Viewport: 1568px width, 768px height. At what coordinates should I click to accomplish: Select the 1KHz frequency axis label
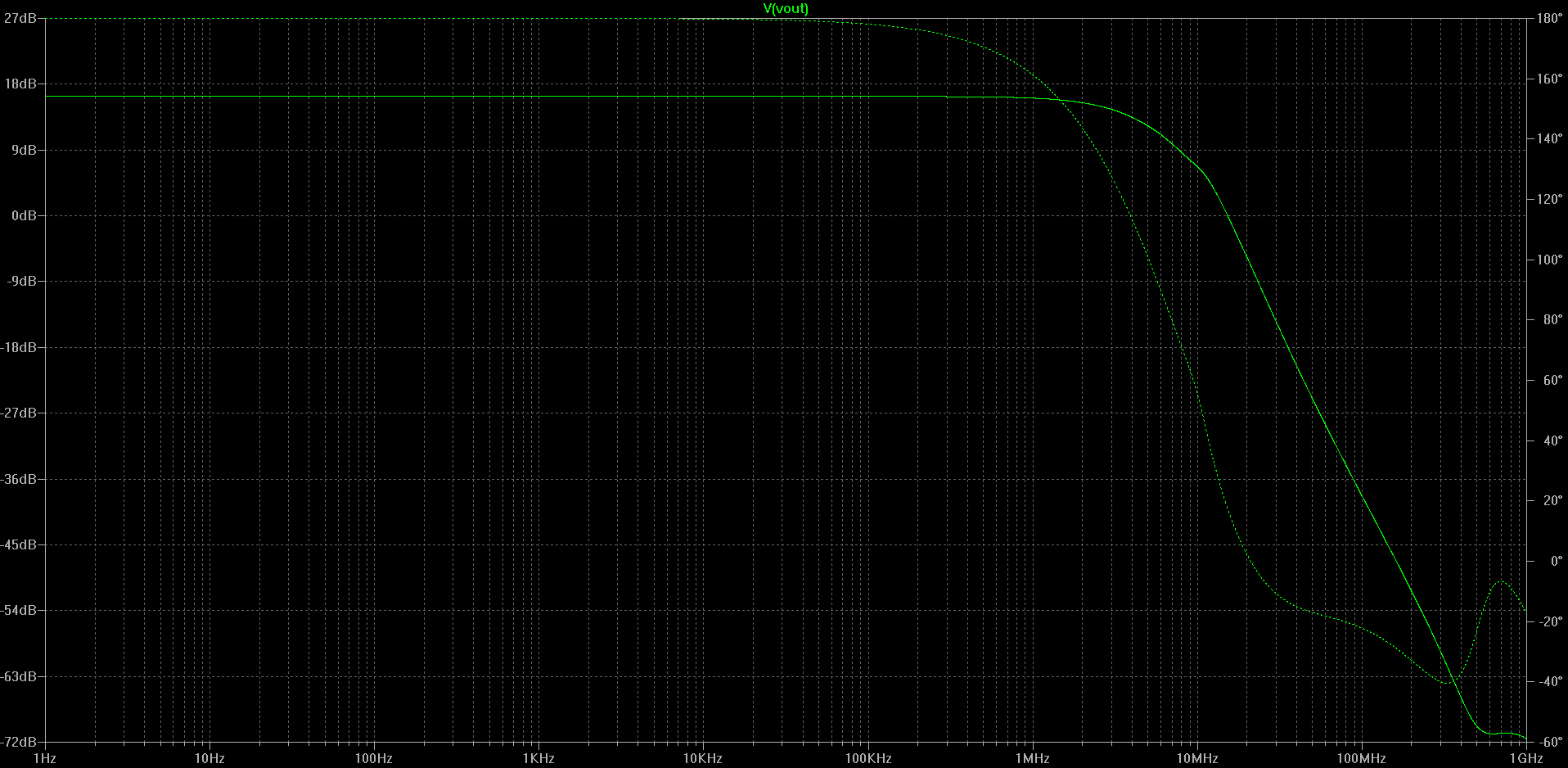pyautogui.click(x=538, y=759)
